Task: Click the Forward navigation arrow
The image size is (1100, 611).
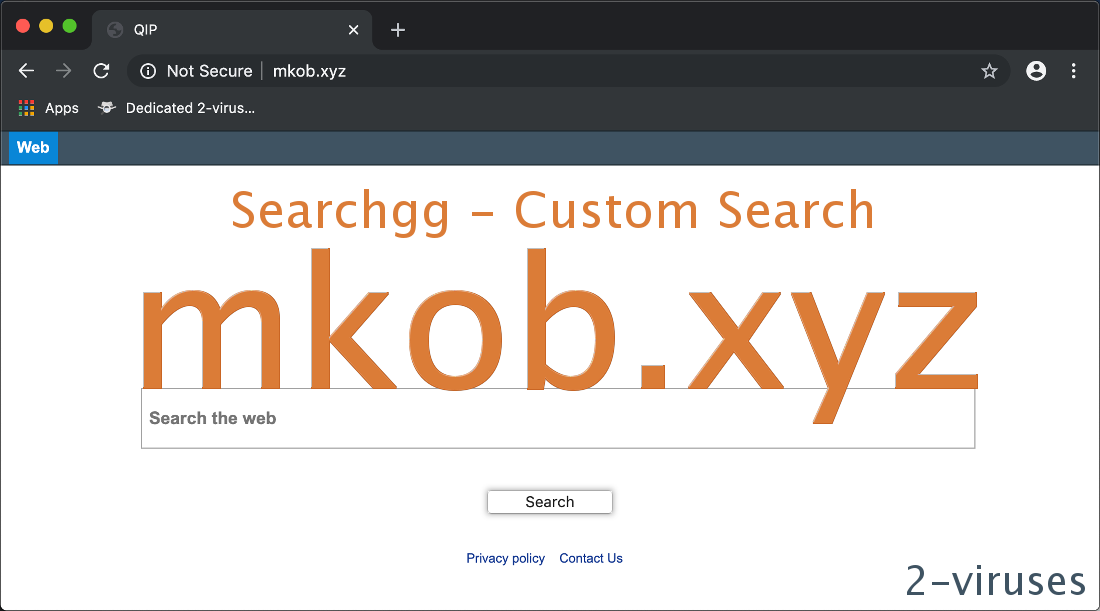Action: coord(63,71)
